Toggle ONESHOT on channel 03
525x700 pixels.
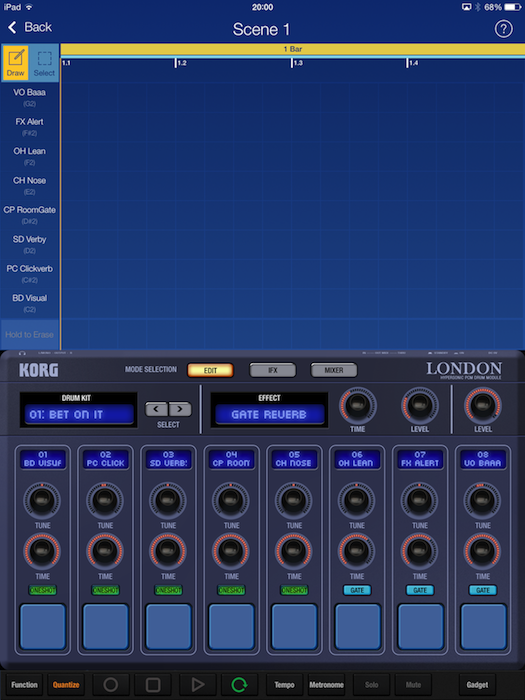click(x=168, y=590)
